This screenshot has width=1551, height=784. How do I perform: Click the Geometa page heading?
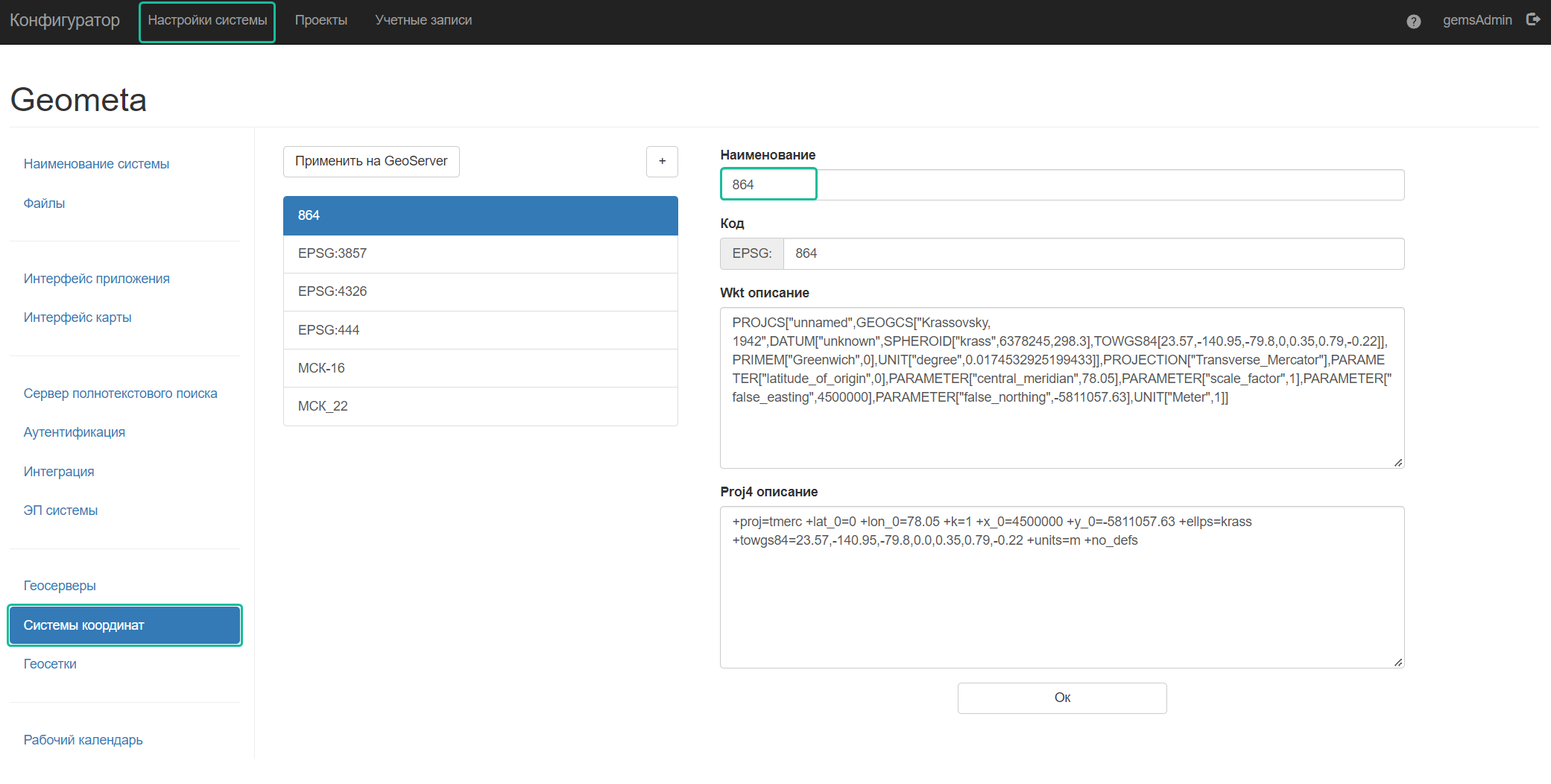[78, 100]
